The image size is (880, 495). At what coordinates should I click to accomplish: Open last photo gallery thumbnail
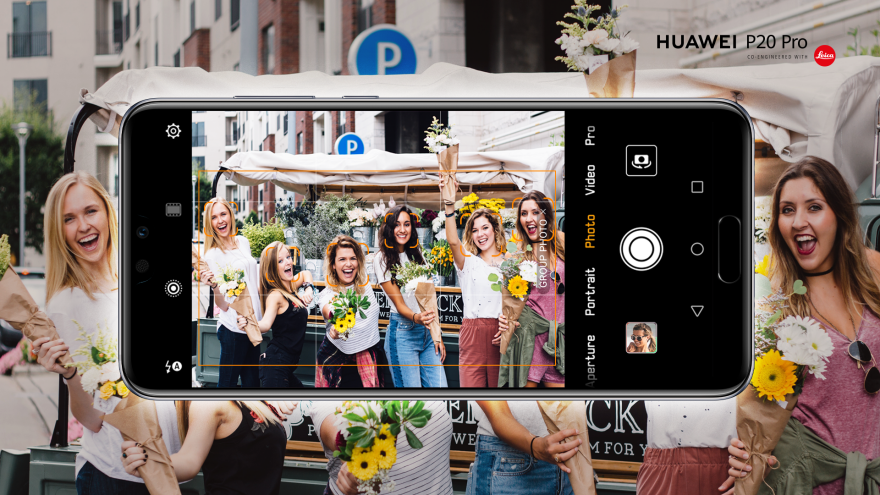pos(640,338)
